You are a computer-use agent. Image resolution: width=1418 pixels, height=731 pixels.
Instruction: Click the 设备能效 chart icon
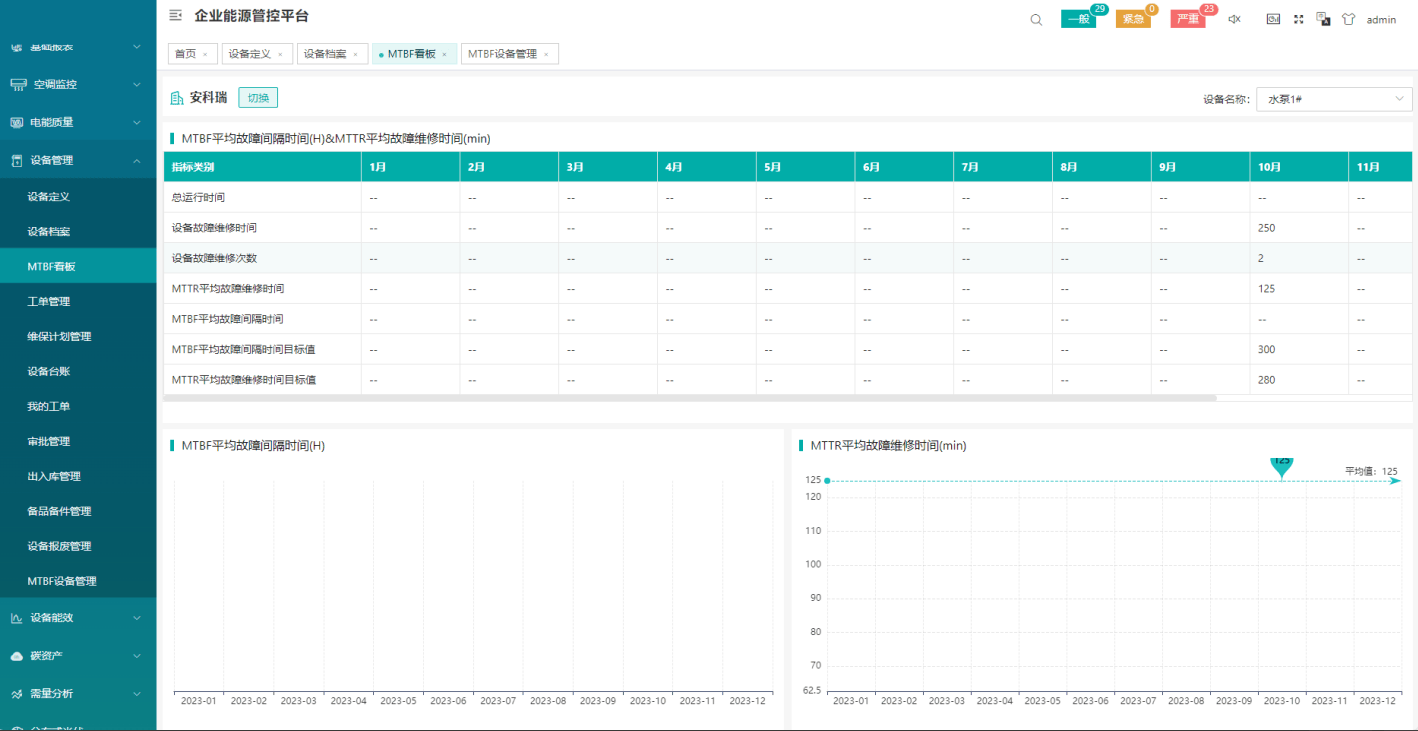coord(17,618)
